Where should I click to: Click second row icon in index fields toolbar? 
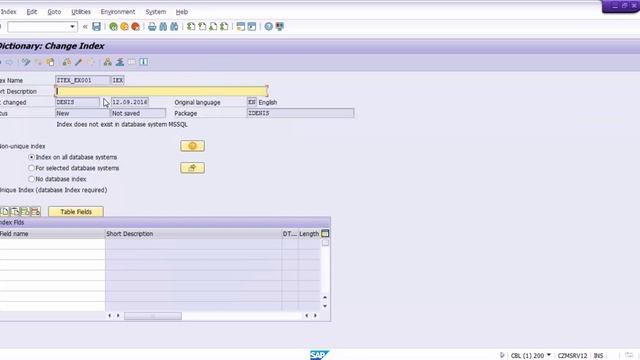click(15, 212)
